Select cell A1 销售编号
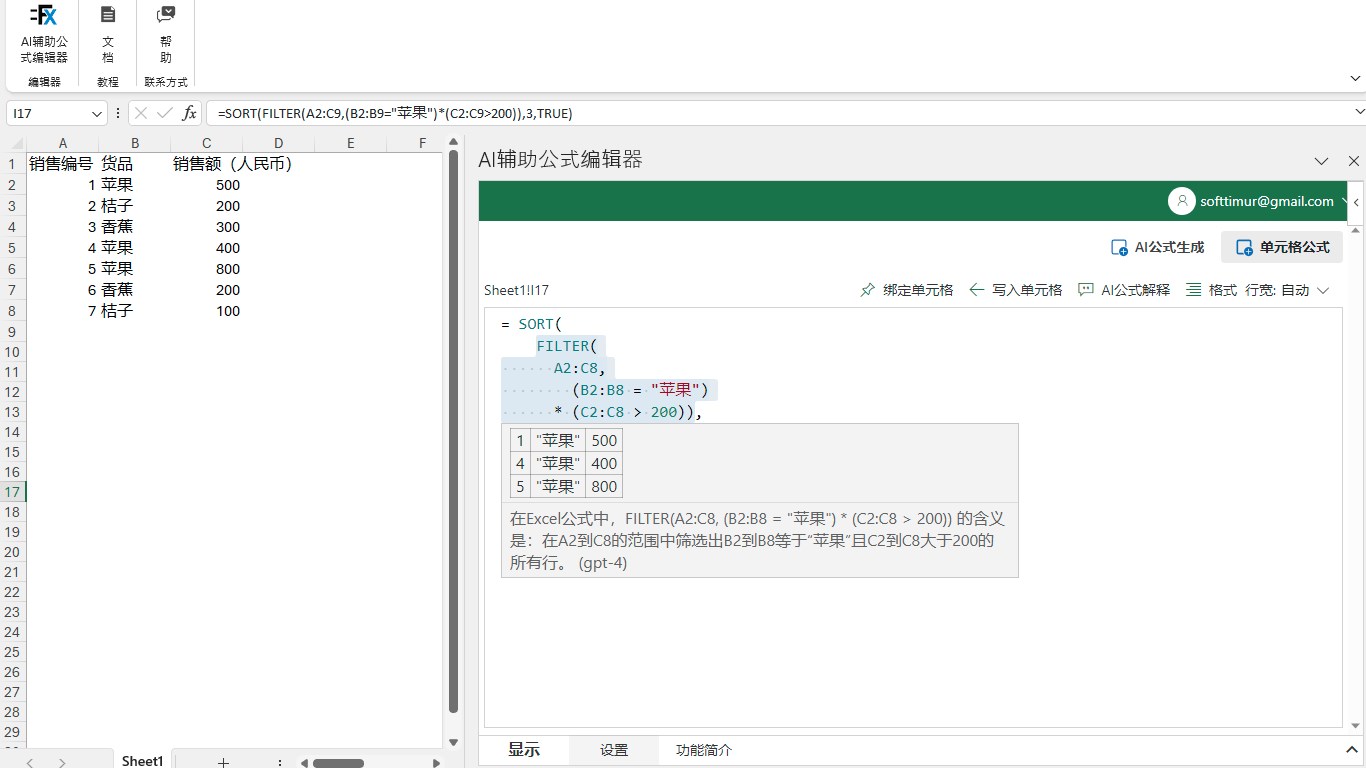The image size is (1366, 768). click(62, 164)
